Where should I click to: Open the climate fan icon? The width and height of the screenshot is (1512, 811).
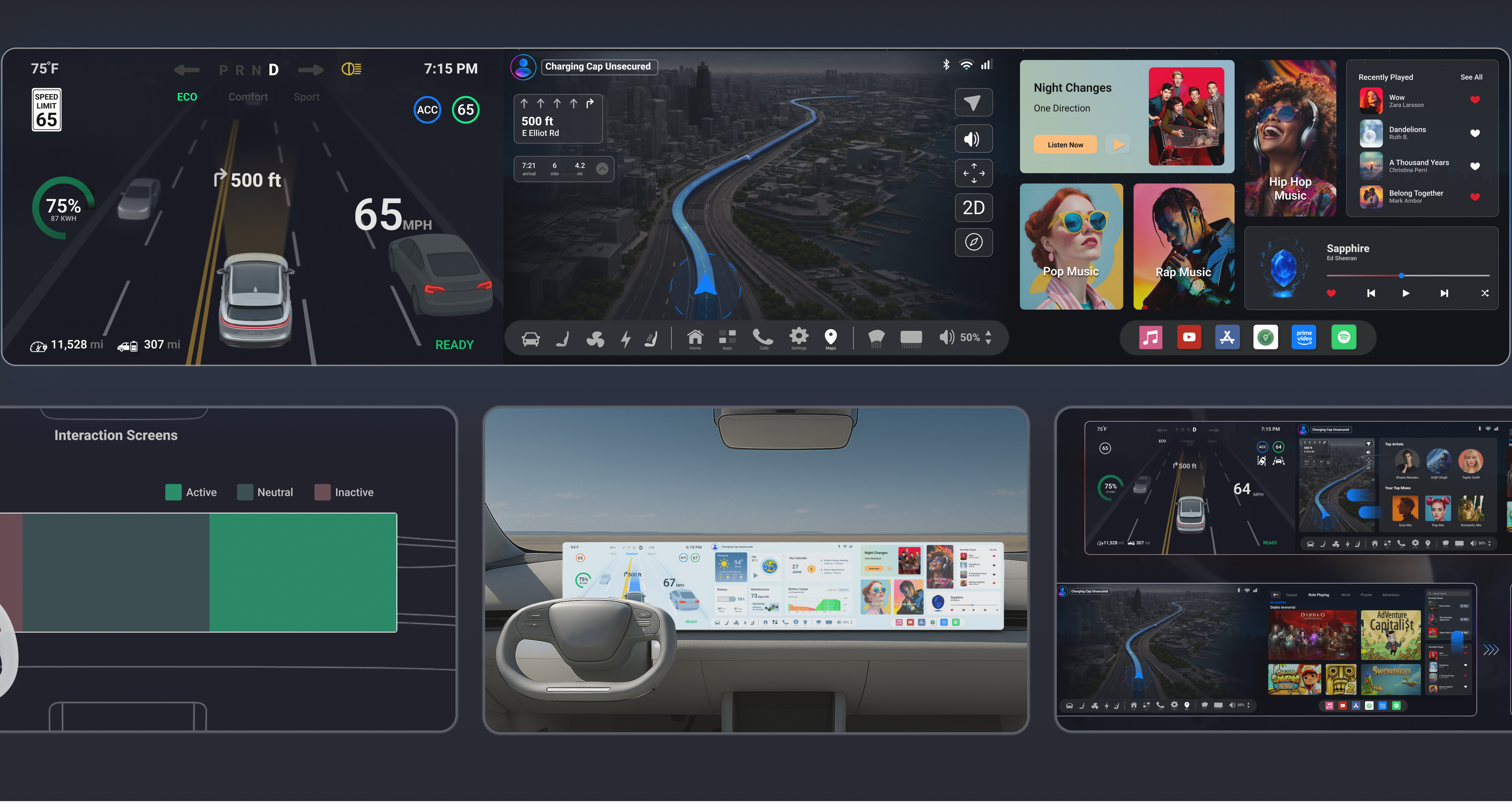[x=595, y=339]
